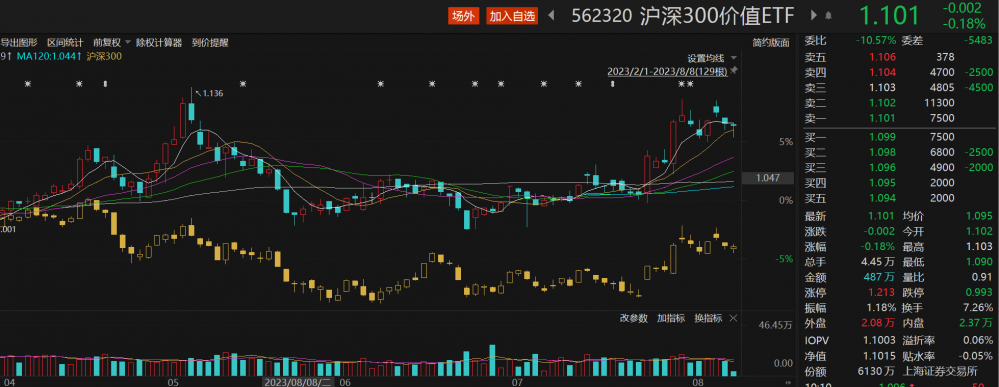999x387 pixels.
Task: Click the 委比 value -10.57%
Action: (876, 41)
